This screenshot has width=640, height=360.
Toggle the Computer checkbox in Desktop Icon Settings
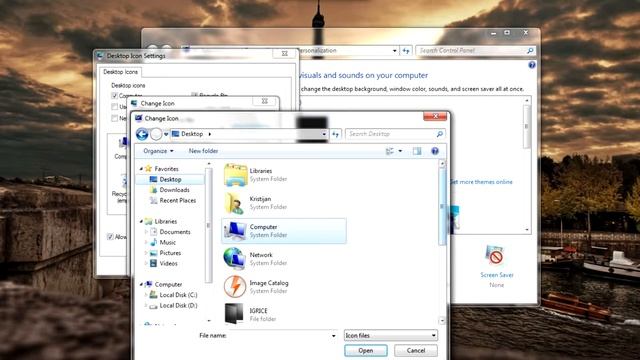click(114, 96)
